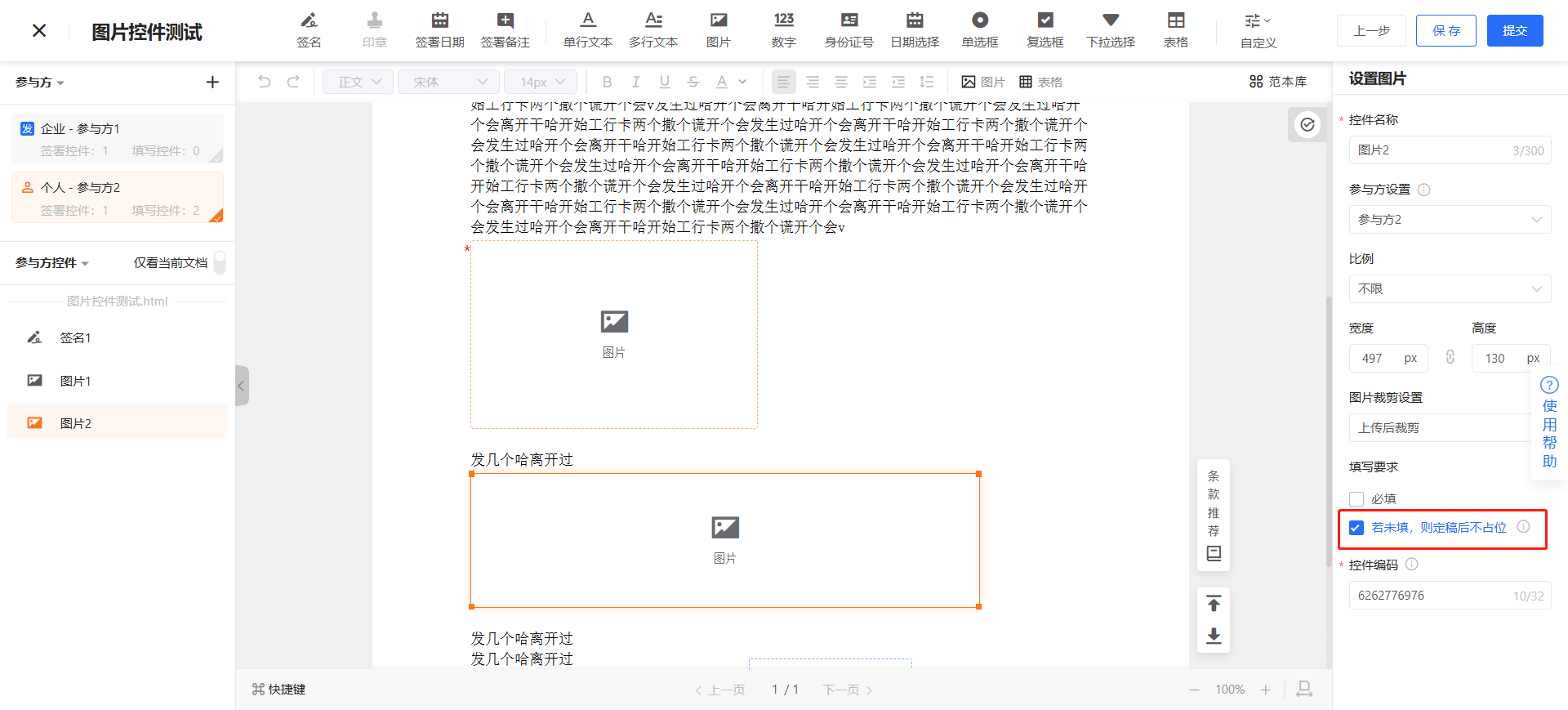The image size is (1568, 710).
Task: Toggle underline formatting
Action: click(665, 82)
